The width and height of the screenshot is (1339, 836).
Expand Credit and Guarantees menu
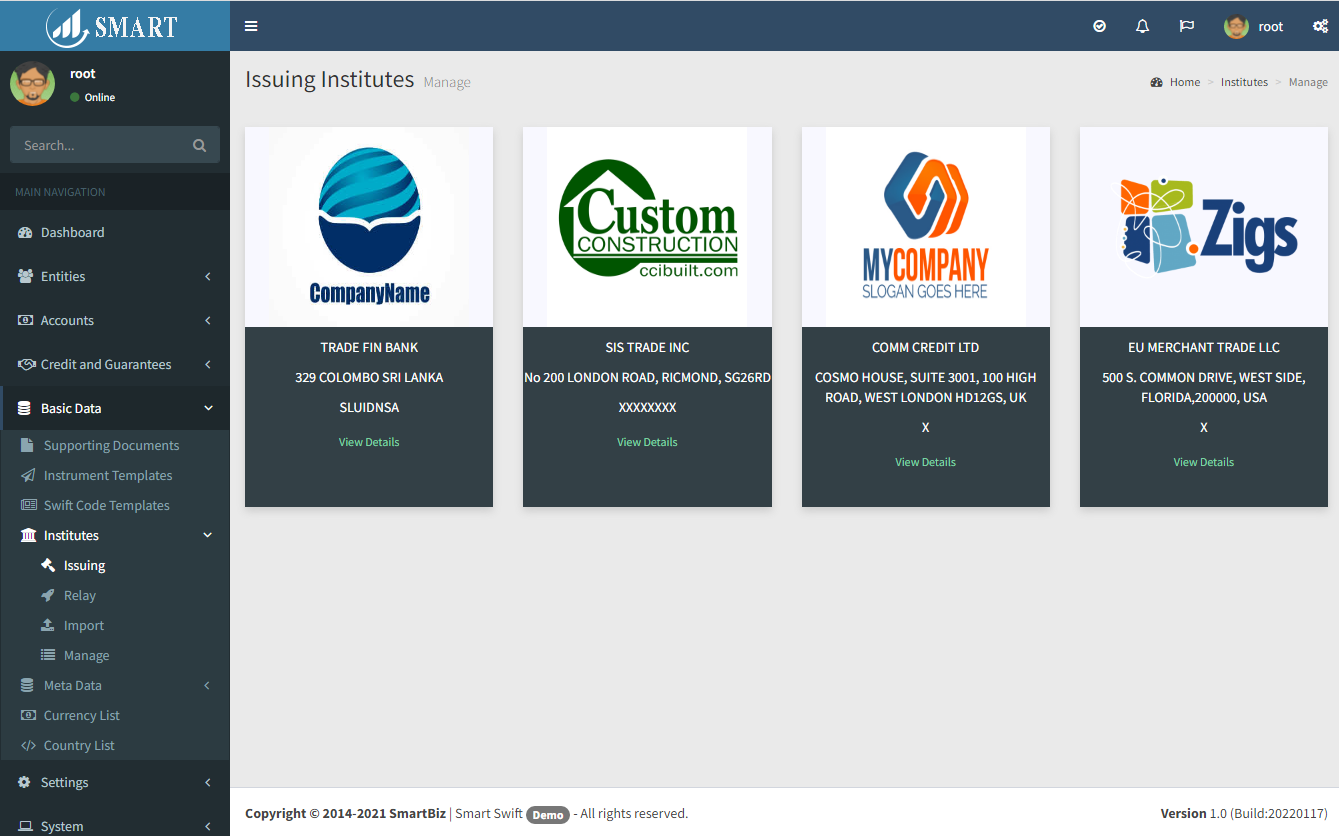coord(105,364)
